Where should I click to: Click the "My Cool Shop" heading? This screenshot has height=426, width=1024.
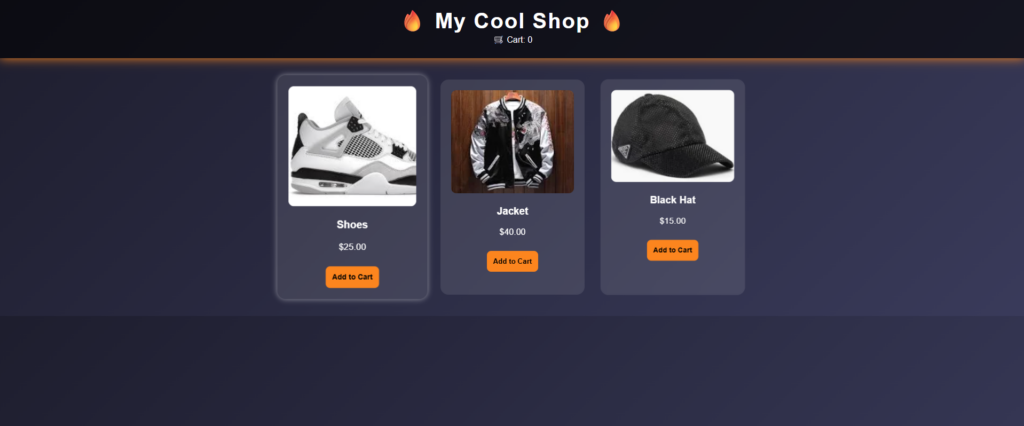(x=512, y=21)
